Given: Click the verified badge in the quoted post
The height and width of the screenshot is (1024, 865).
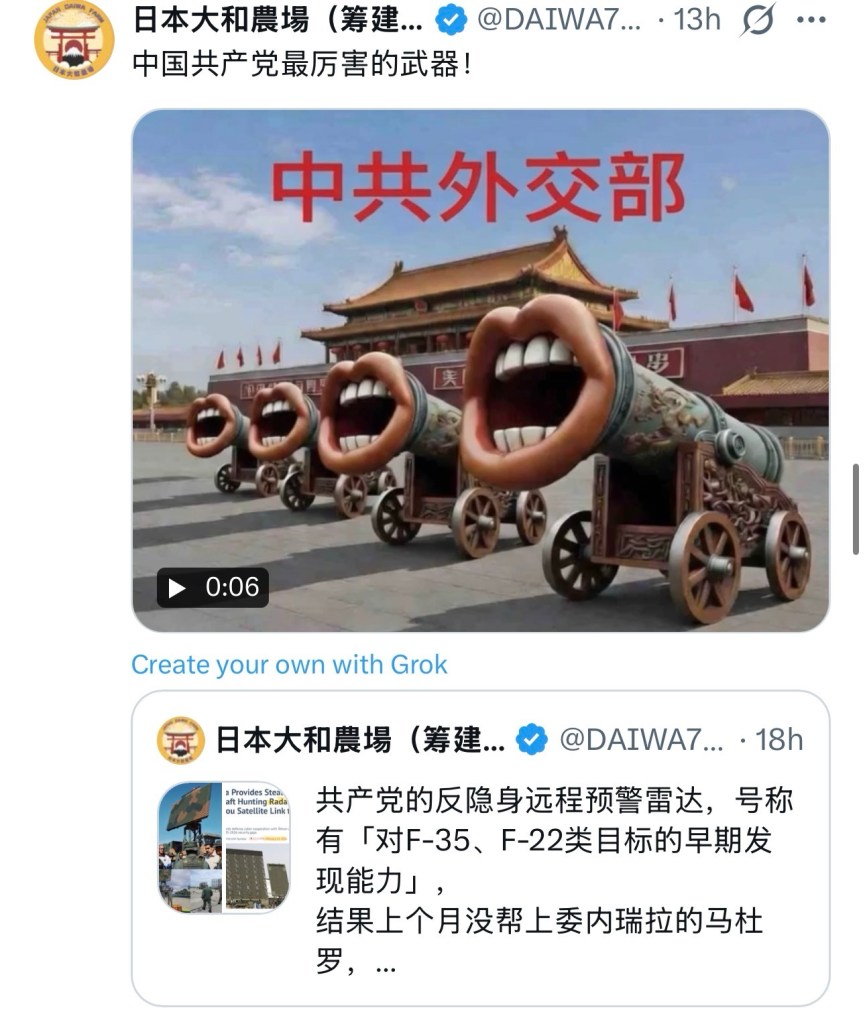Looking at the screenshot, I should (x=532, y=740).
